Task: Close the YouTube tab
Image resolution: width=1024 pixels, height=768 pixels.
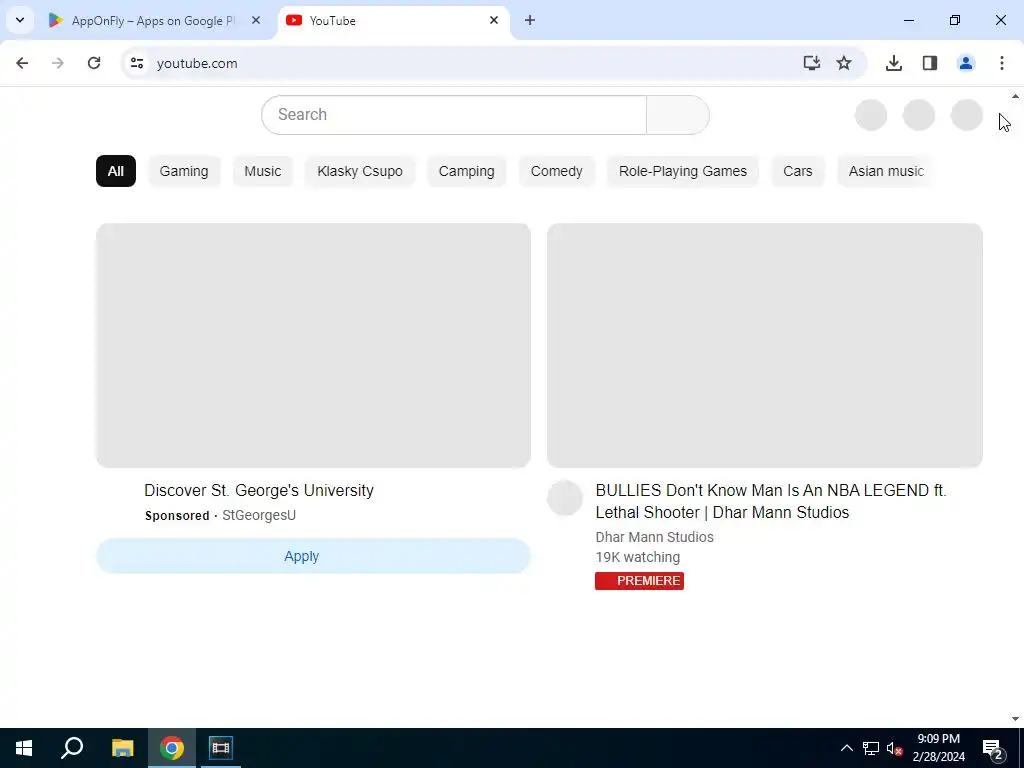Action: click(494, 20)
